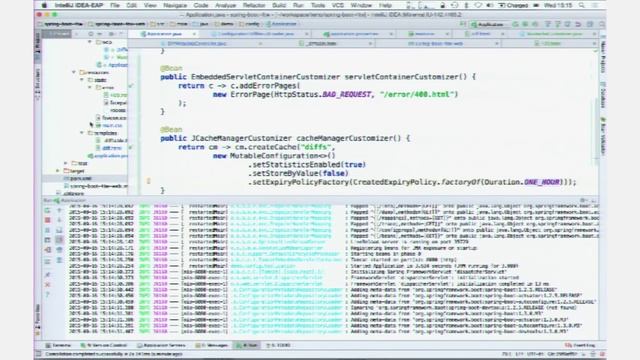640x360 pixels.
Task: Click config breadcrumb in navigation bar
Action: pos(249,24)
